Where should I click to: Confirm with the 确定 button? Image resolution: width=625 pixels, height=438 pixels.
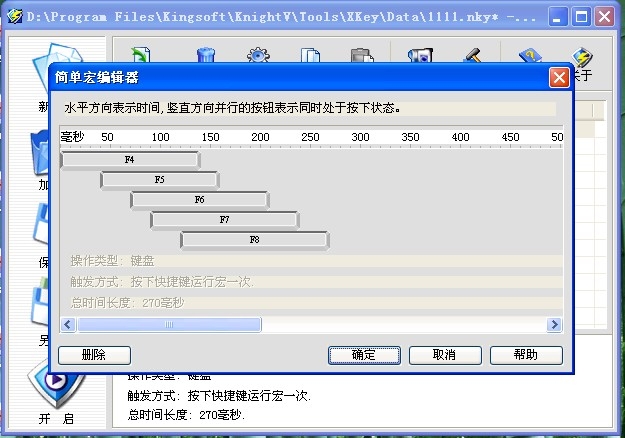click(364, 355)
